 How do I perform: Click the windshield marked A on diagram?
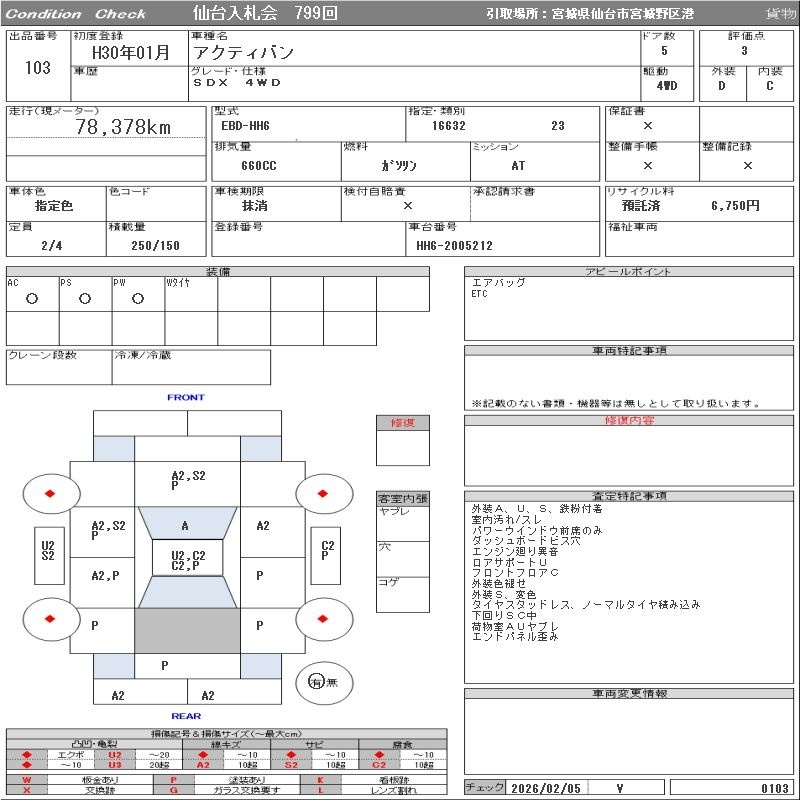[x=186, y=525]
